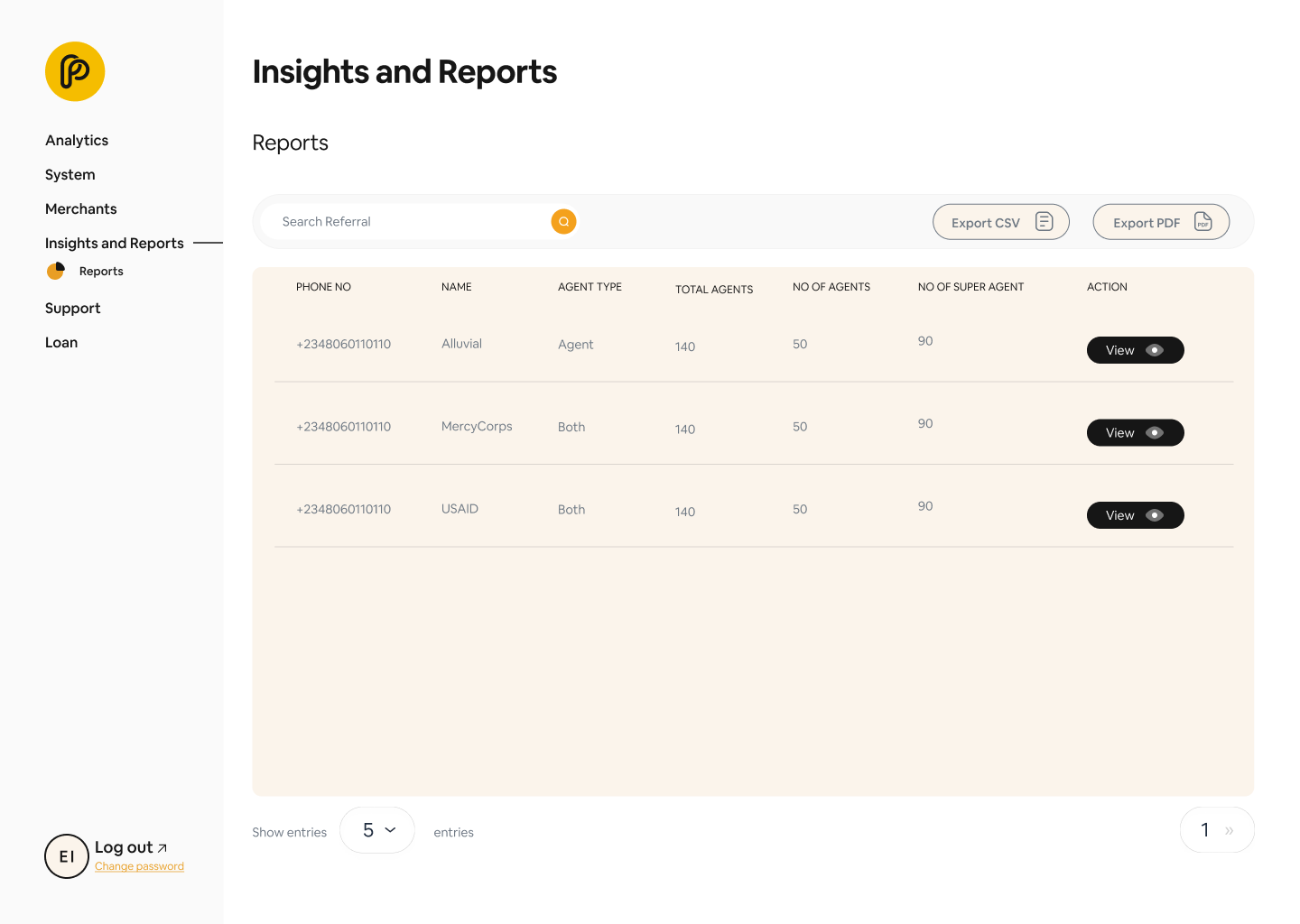Screen dimensions: 1300x924
Task: Click super agent 90 in USAID row
Action: pyautogui.click(x=925, y=506)
